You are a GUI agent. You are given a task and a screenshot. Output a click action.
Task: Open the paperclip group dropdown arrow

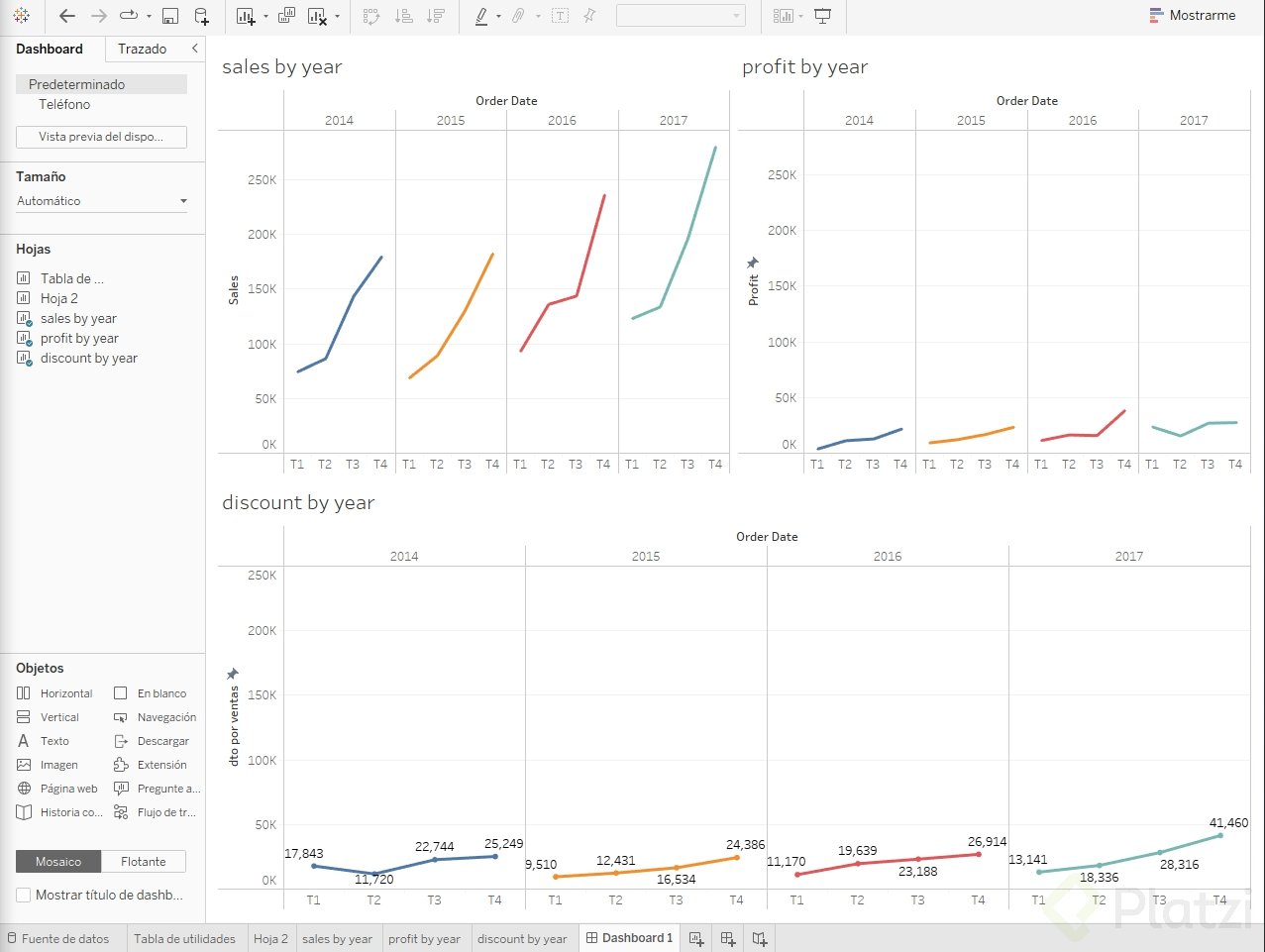538,17
